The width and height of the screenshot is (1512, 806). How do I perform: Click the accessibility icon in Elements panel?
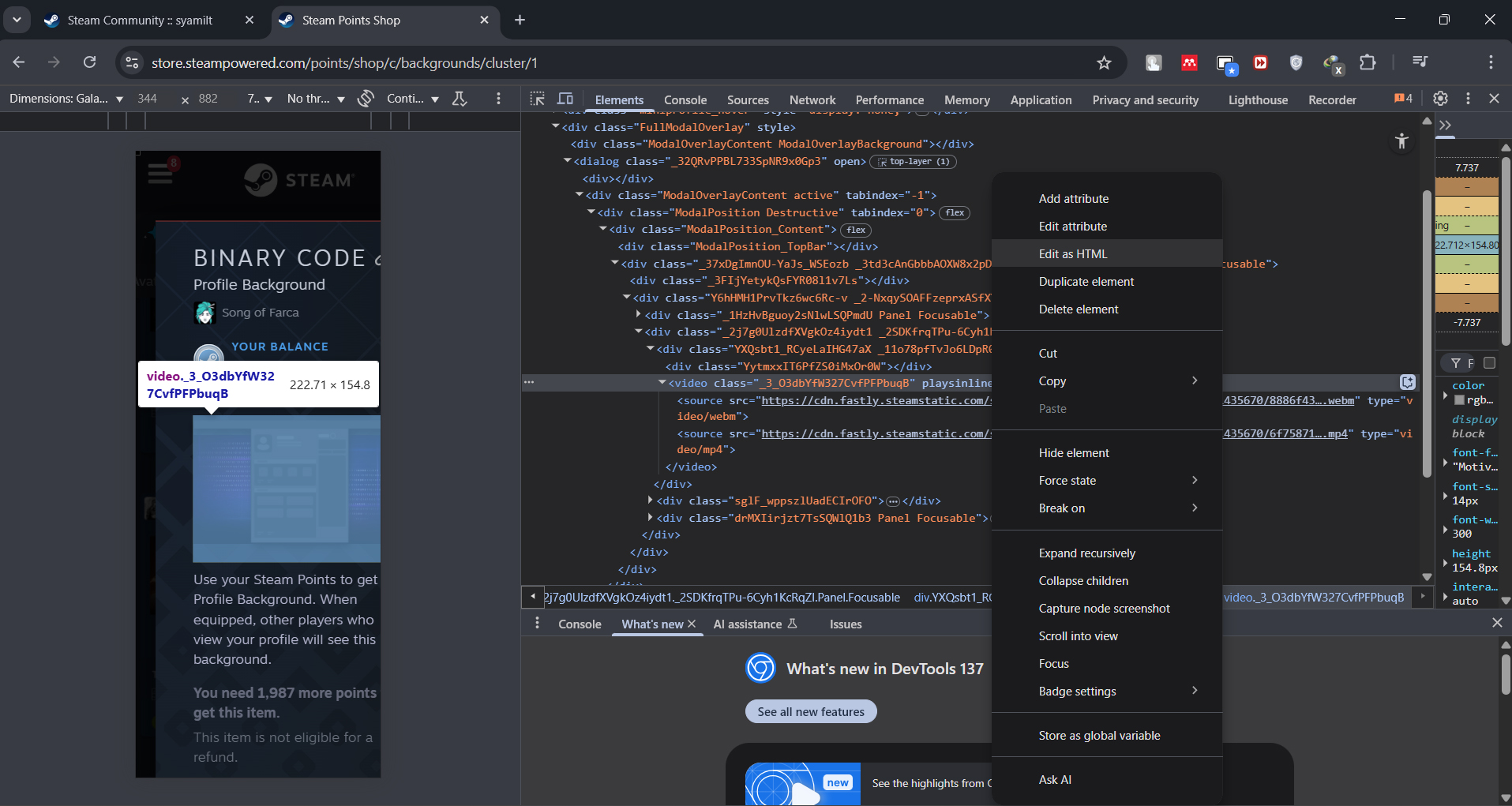tap(1401, 141)
